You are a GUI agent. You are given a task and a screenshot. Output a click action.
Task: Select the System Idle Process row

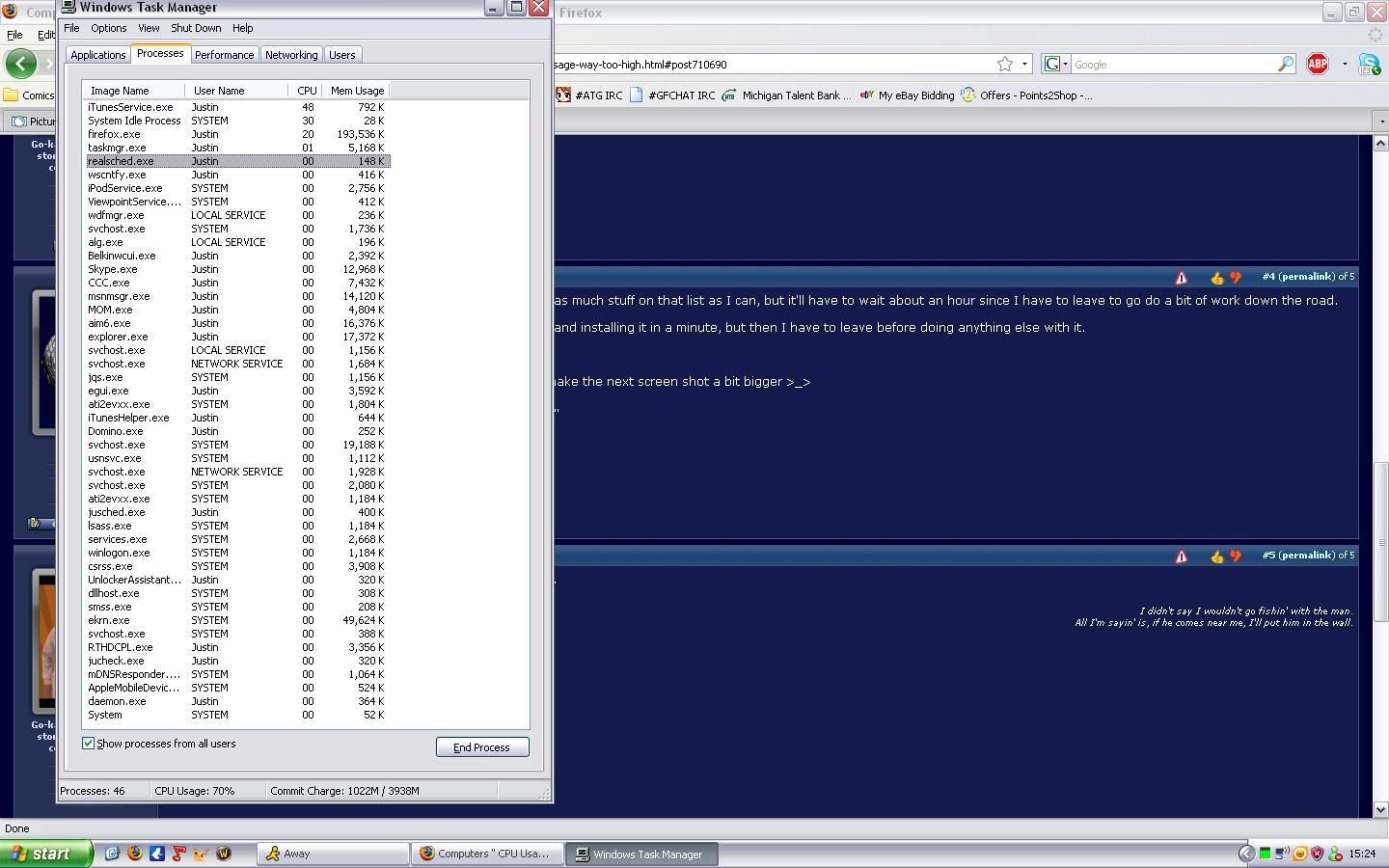click(x=237, y=121)
